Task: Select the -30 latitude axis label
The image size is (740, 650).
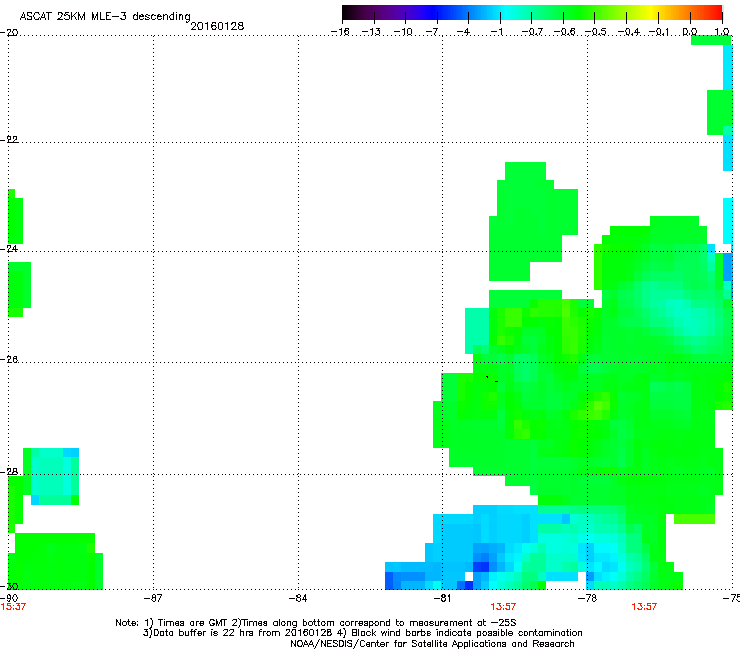Action: (9, 586)
